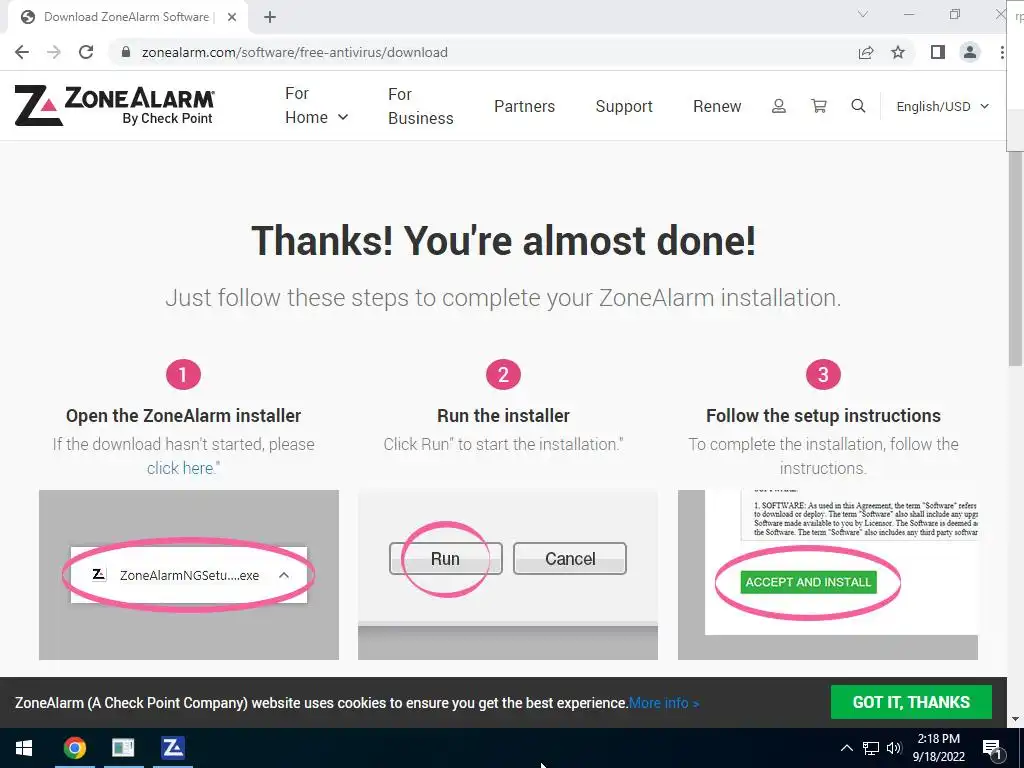Image resolution: width=1024 pixels, height=768 pixels.
Task: Click 'Run the installer' step title
Action: [x=504, y=415]
